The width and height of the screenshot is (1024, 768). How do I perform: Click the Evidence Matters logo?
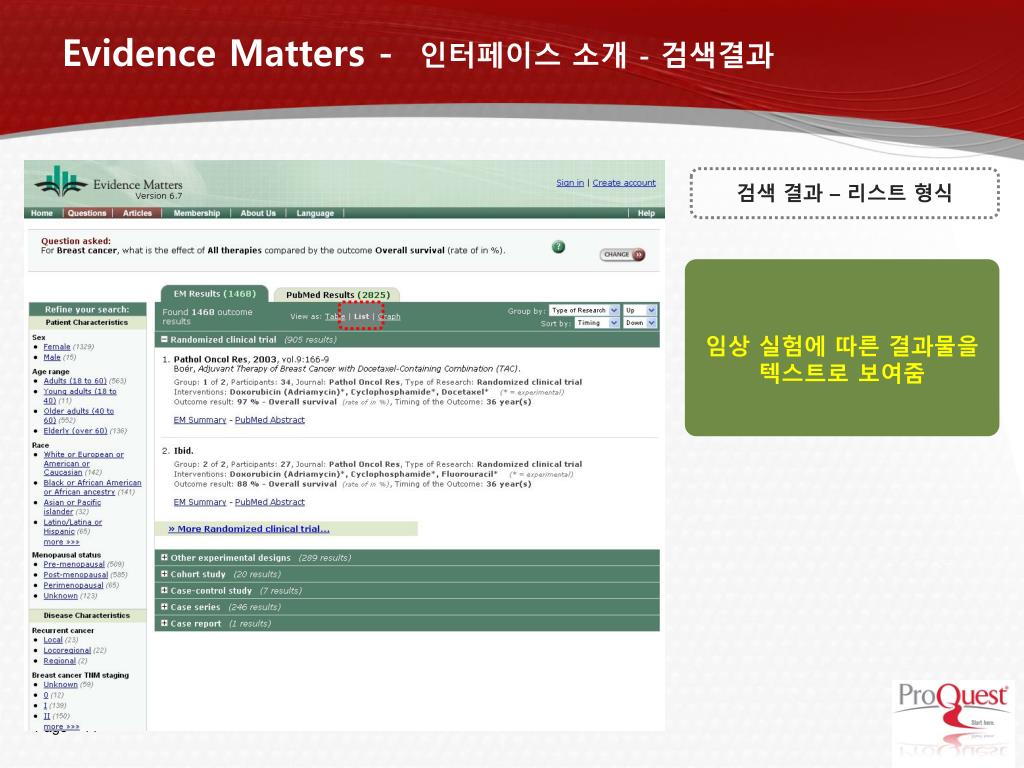click(x=109, y=184)
